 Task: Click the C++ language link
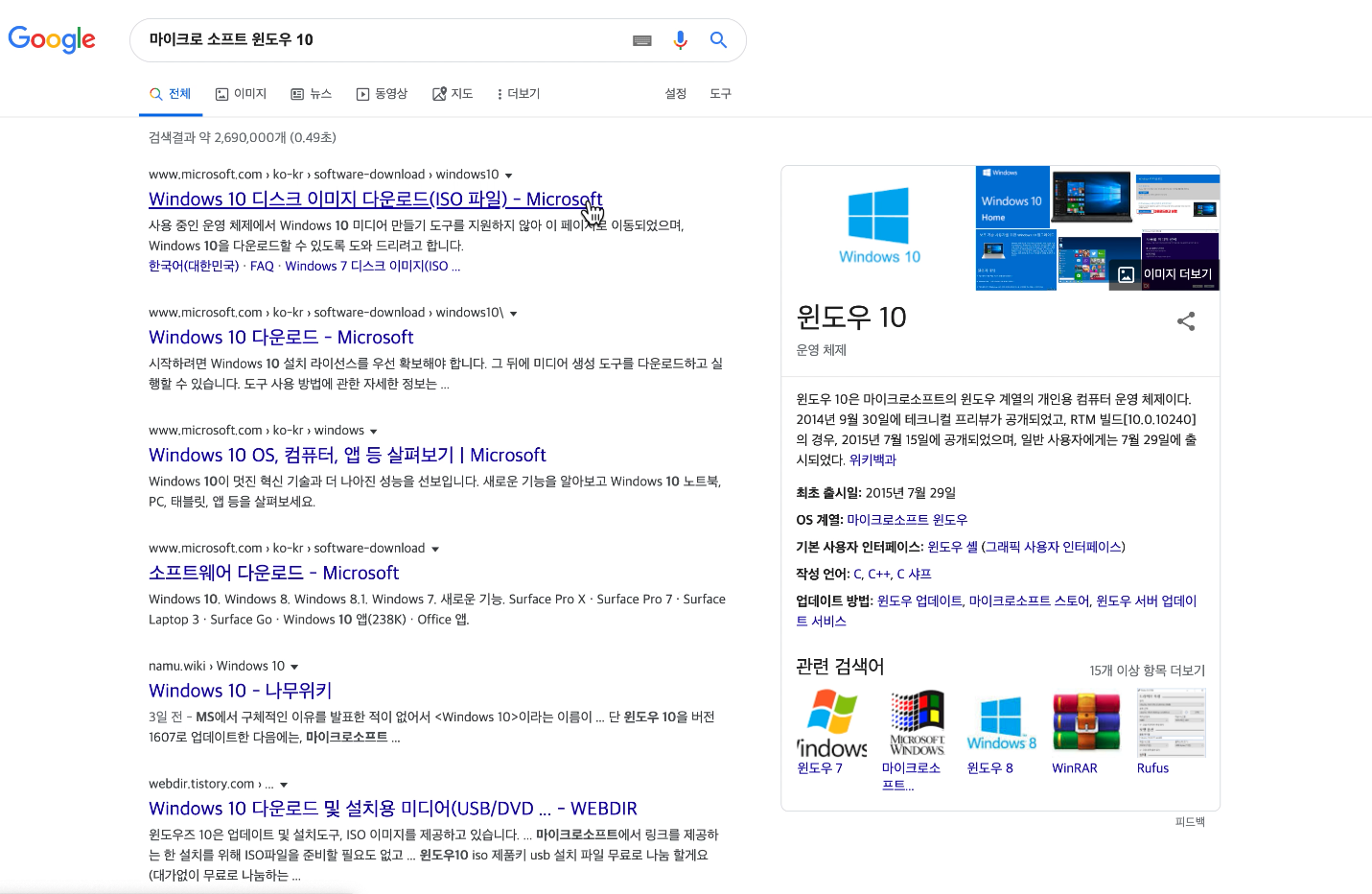pyautogui.click(x=879, y=575)
